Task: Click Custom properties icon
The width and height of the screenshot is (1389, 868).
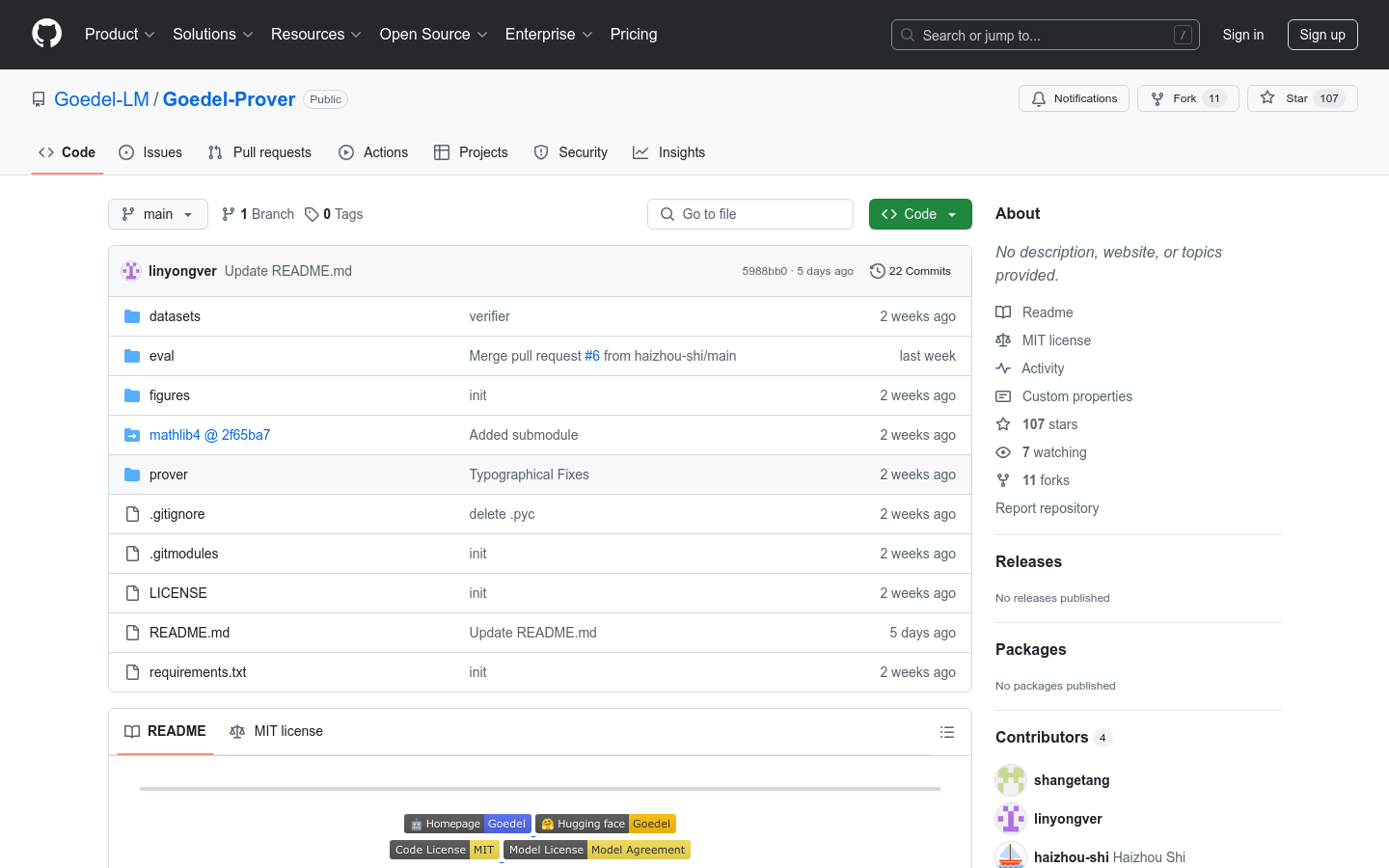Action: point(1003,396)
